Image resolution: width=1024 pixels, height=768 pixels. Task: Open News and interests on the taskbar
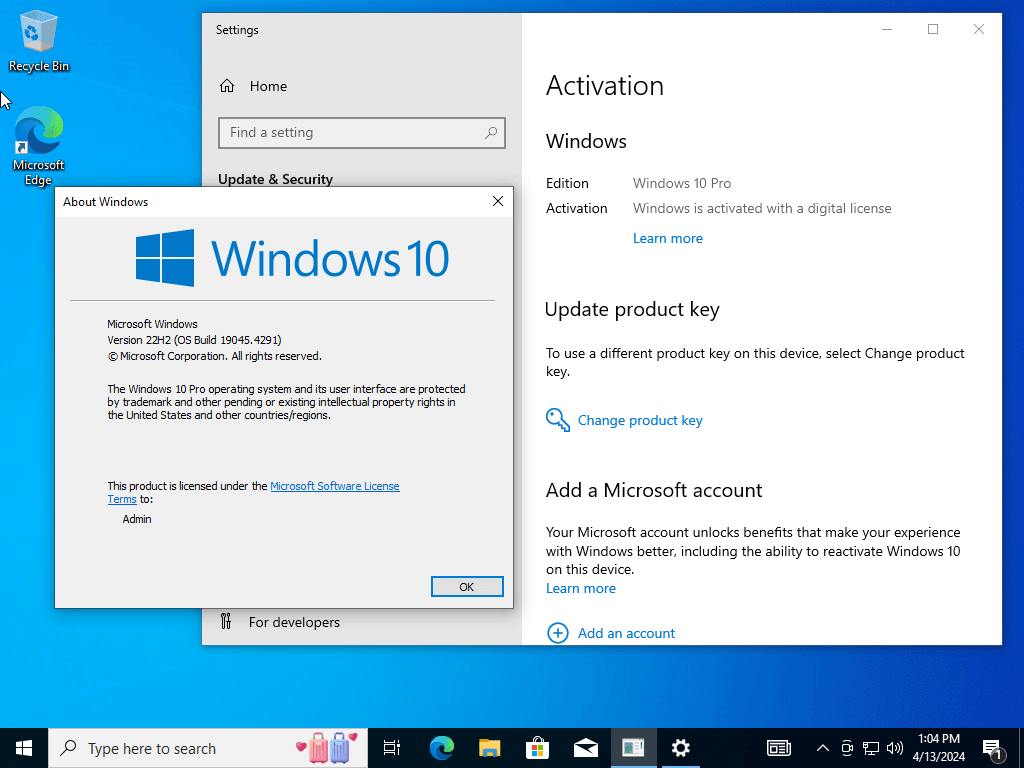pos(778,747)
